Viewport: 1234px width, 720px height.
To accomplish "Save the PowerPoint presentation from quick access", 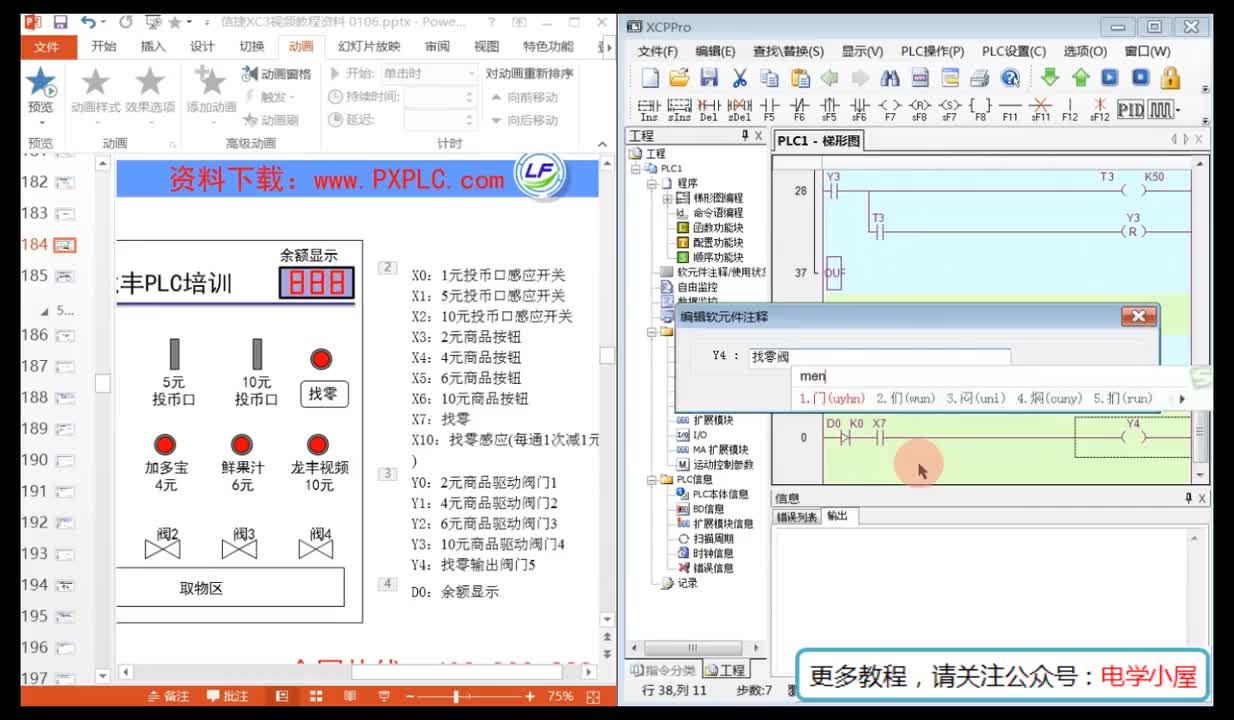I will coord(60,21).
